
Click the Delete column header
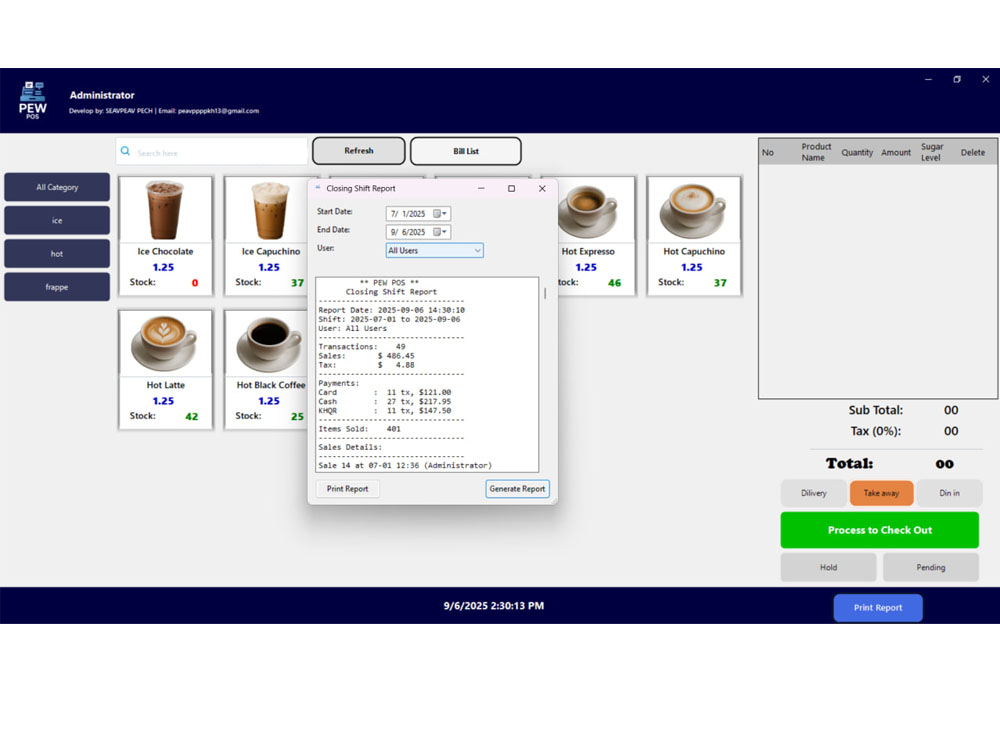973,152
